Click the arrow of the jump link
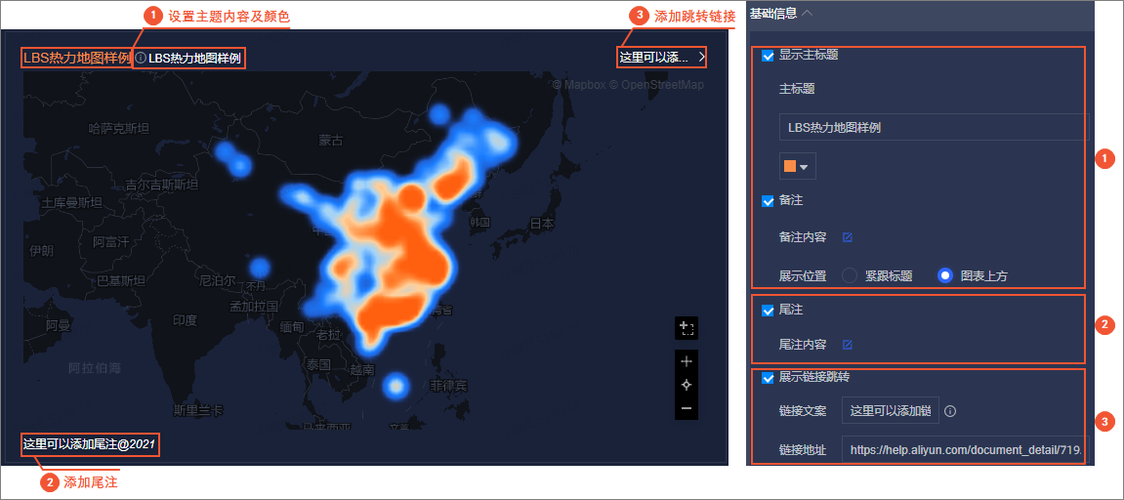Screen dimensions: 1124x500 pos(701,57)
